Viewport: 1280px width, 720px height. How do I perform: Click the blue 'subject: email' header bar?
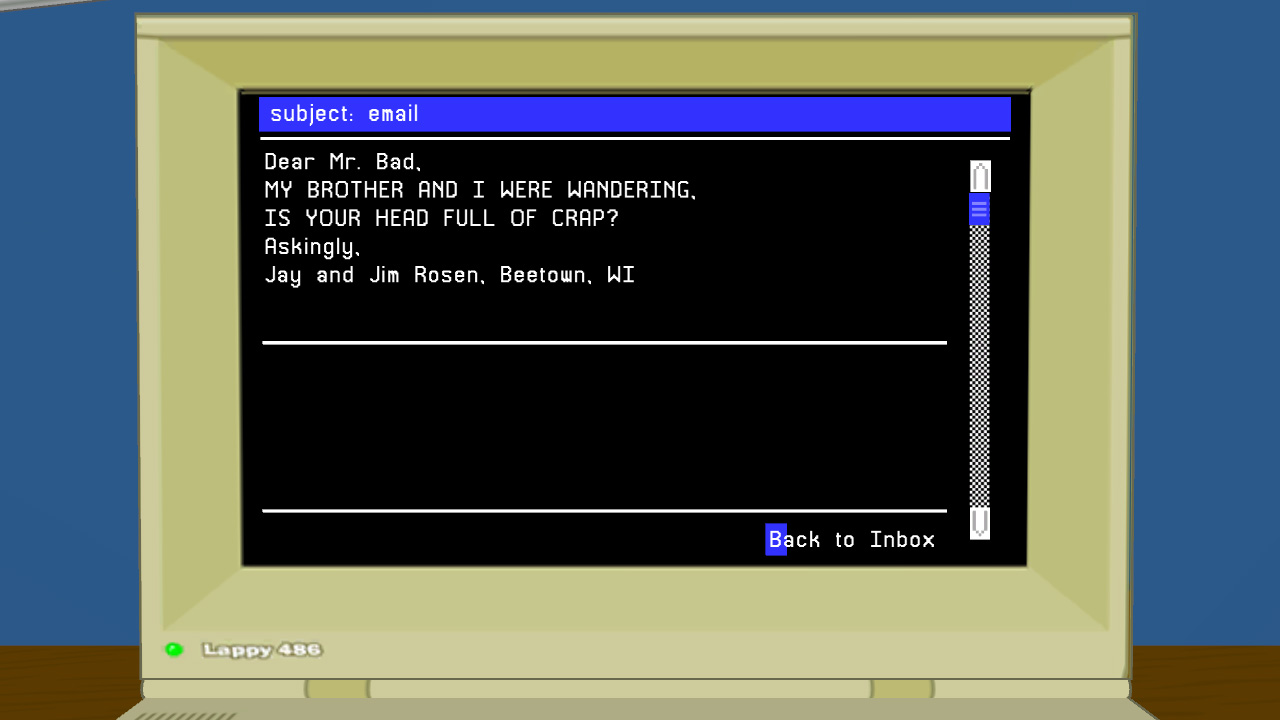click(634, 114)
